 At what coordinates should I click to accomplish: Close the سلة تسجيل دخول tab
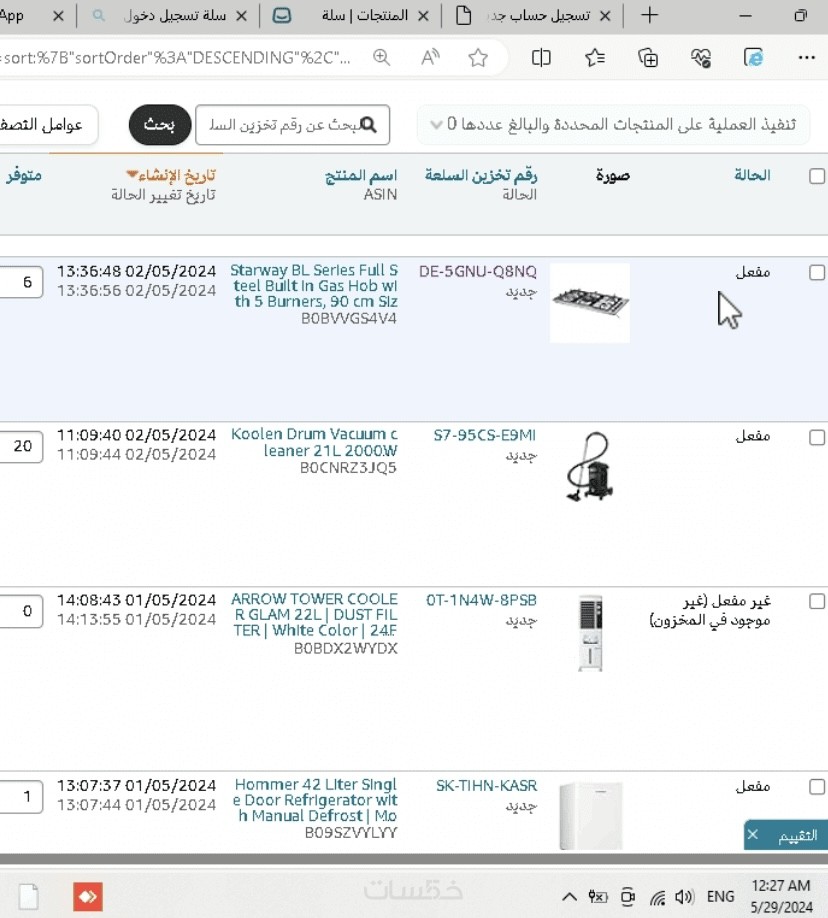tap(241, 16)
